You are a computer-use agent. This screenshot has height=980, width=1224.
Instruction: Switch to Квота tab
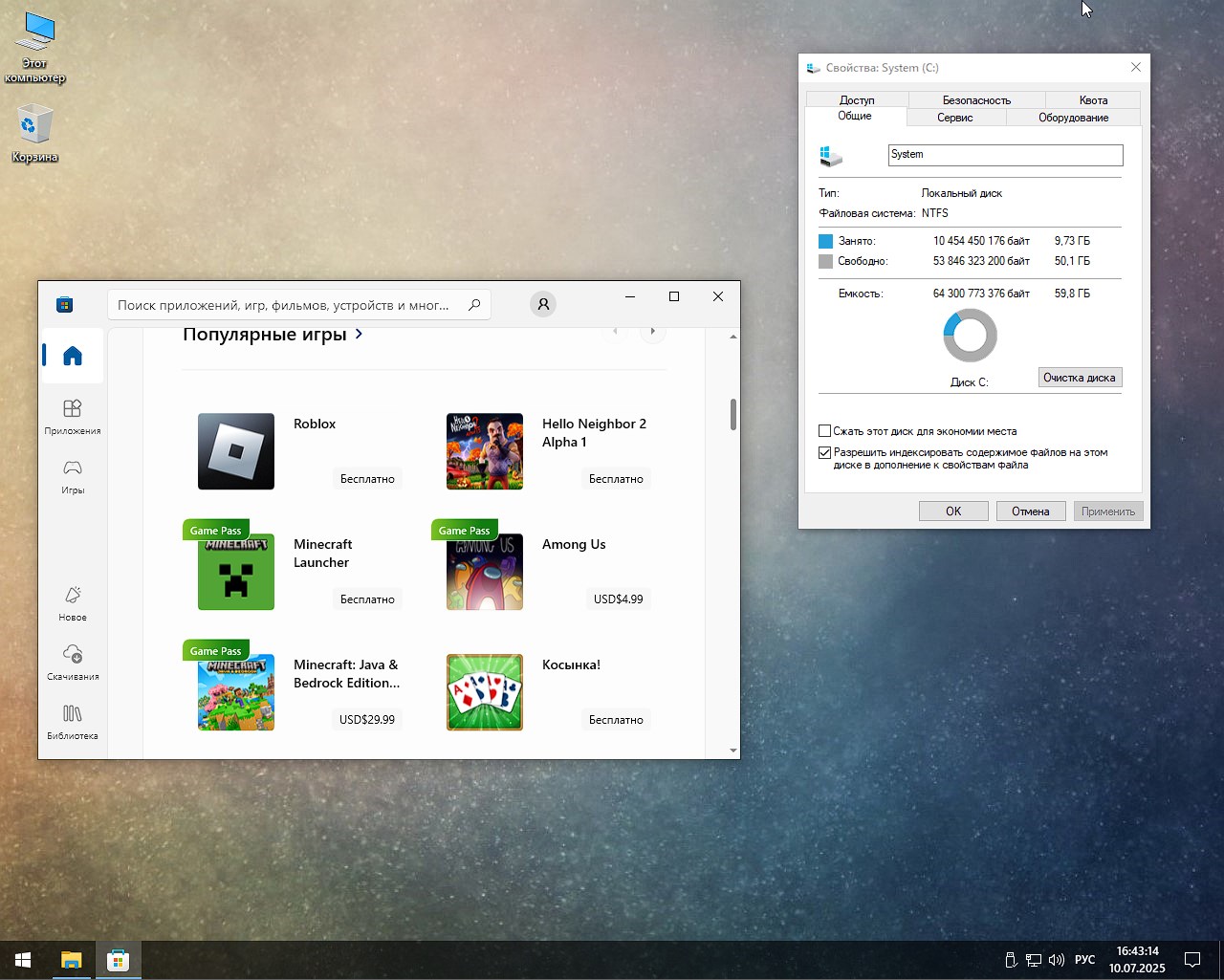coord(1093,99)
